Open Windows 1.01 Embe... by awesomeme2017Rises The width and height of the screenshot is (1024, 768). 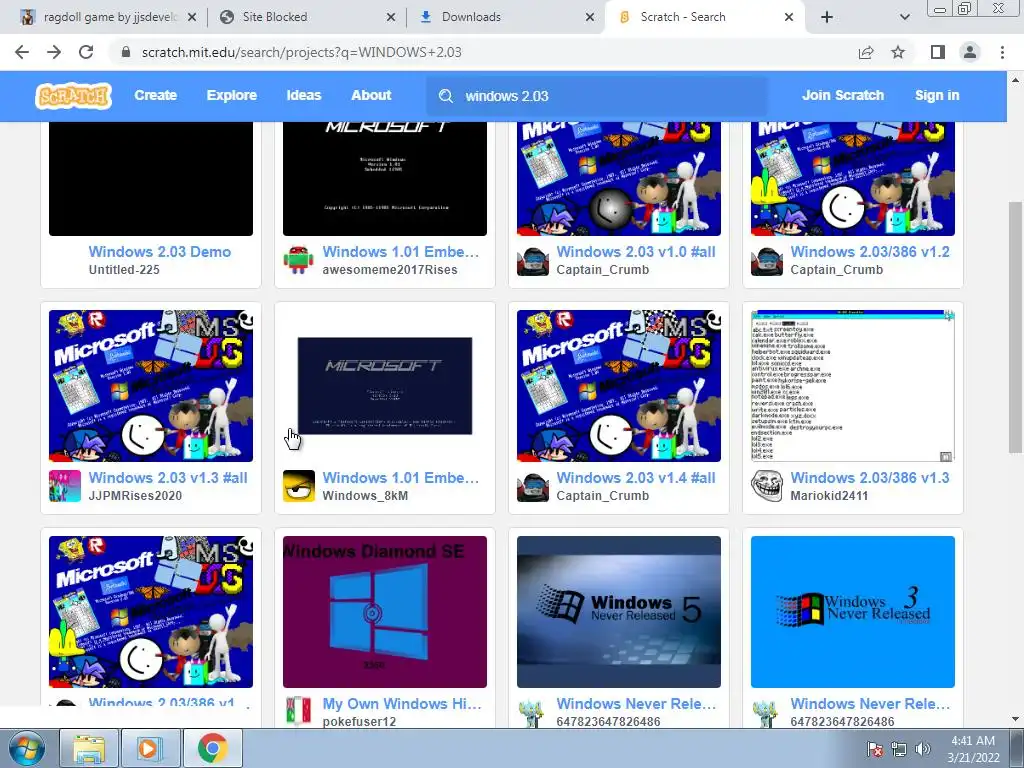[x=400, y=251]
